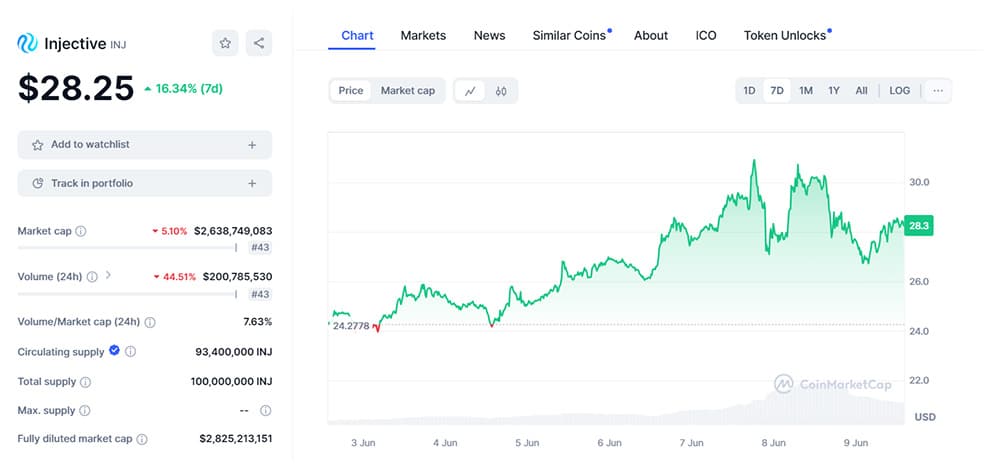Viewport: 984px width, 471px height.
Task: Switch to line chart view icon
Action: [x=470, y=91]
